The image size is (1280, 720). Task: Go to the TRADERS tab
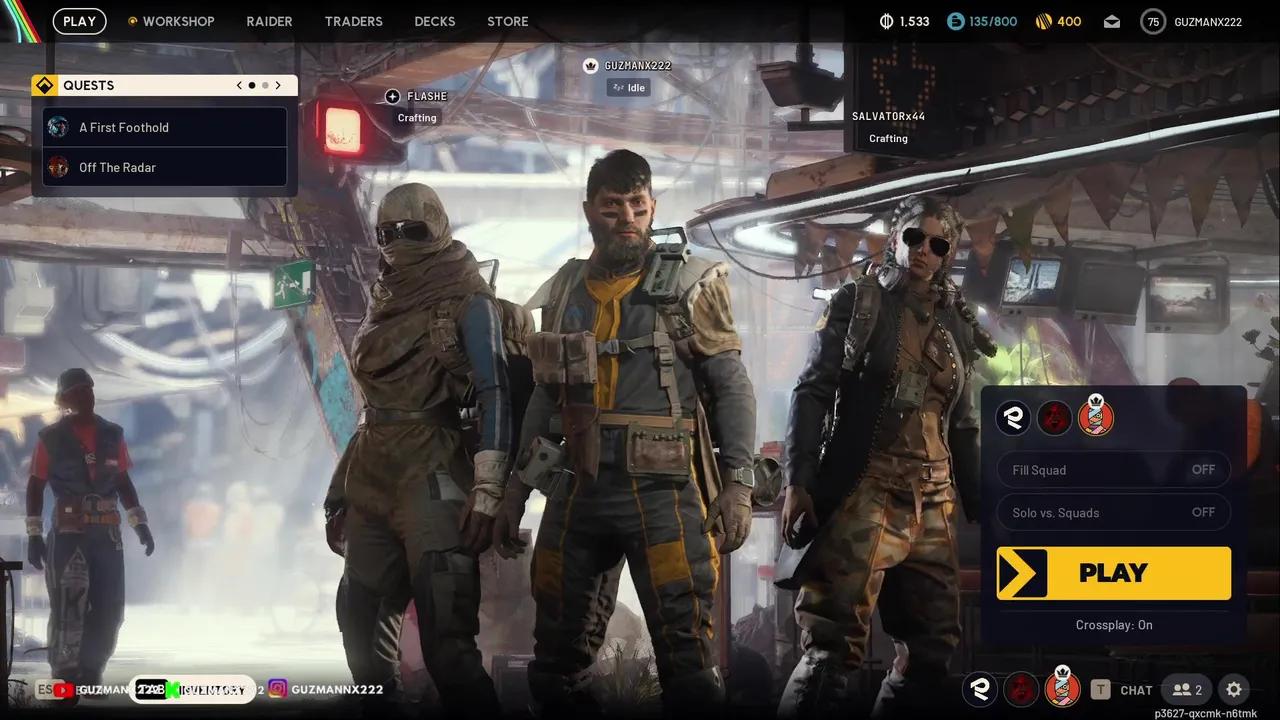point(354,21)
